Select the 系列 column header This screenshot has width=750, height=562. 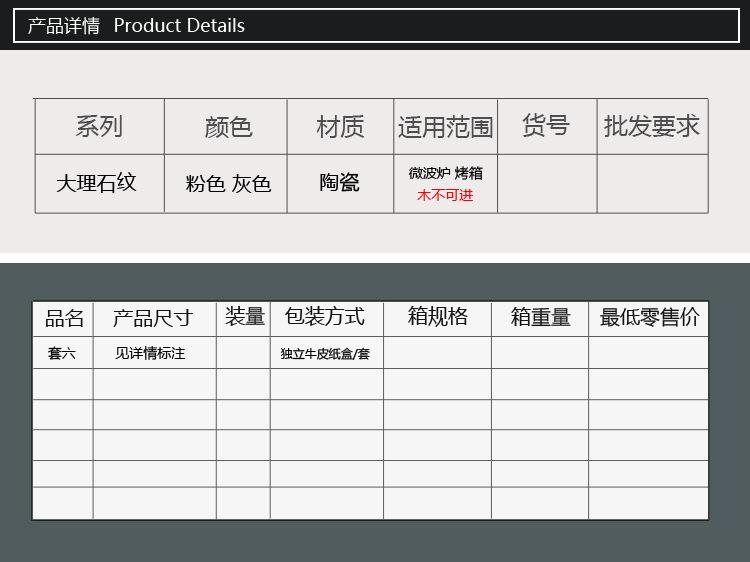pyautogui.click(x=99, y=127)
